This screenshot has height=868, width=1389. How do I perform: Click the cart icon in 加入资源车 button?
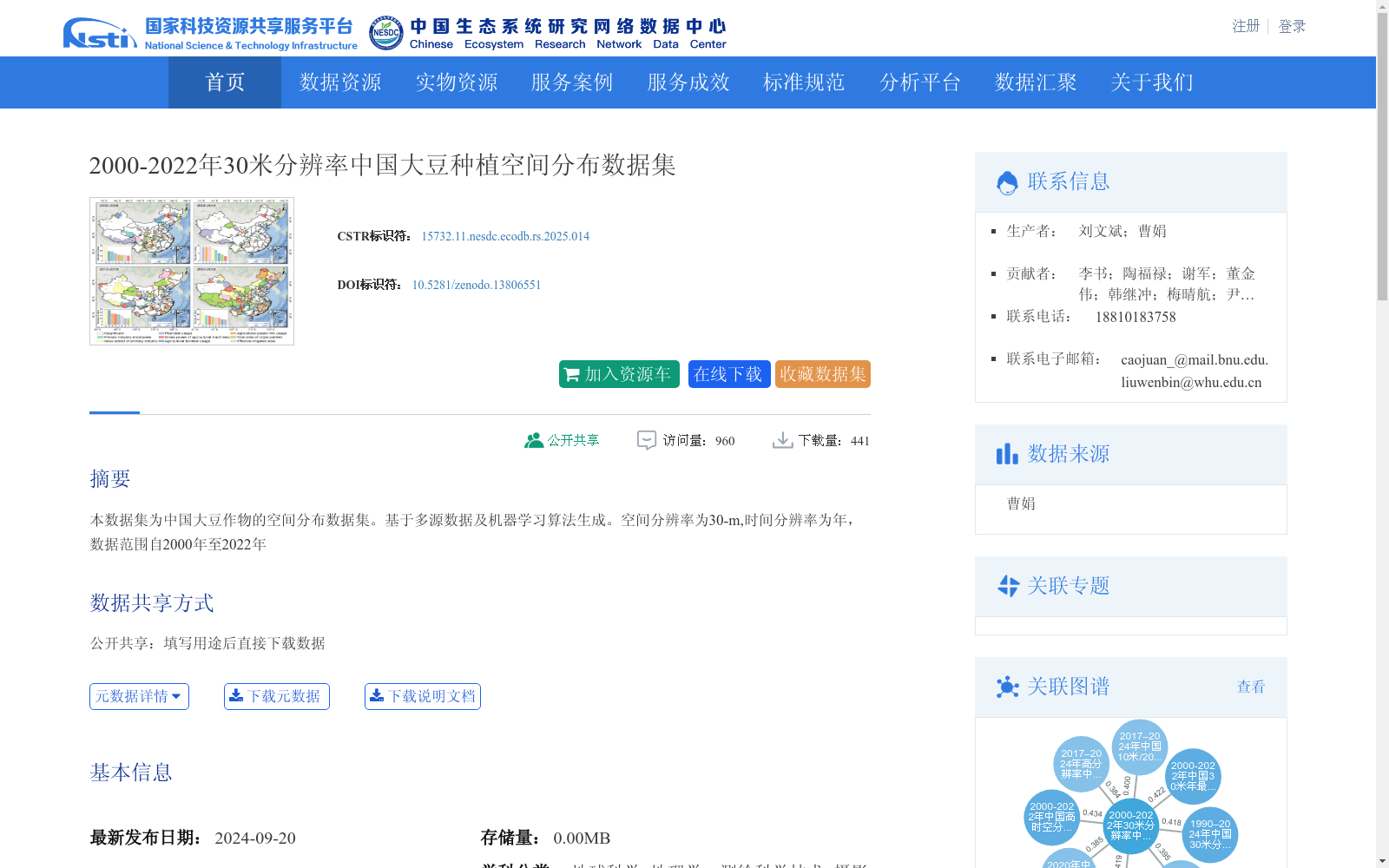[572, 374]
